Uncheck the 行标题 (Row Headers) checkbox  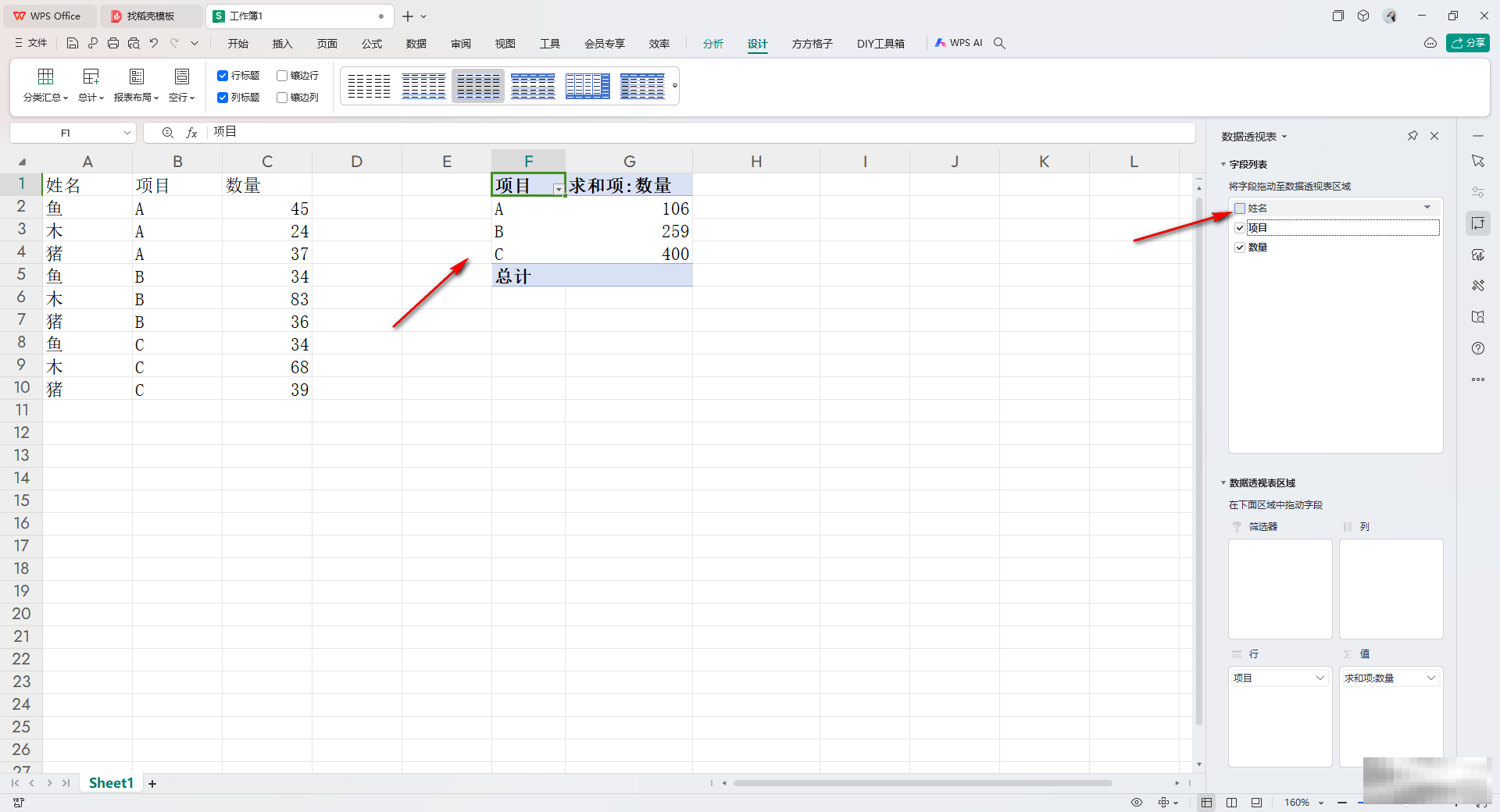pos(223,75)
